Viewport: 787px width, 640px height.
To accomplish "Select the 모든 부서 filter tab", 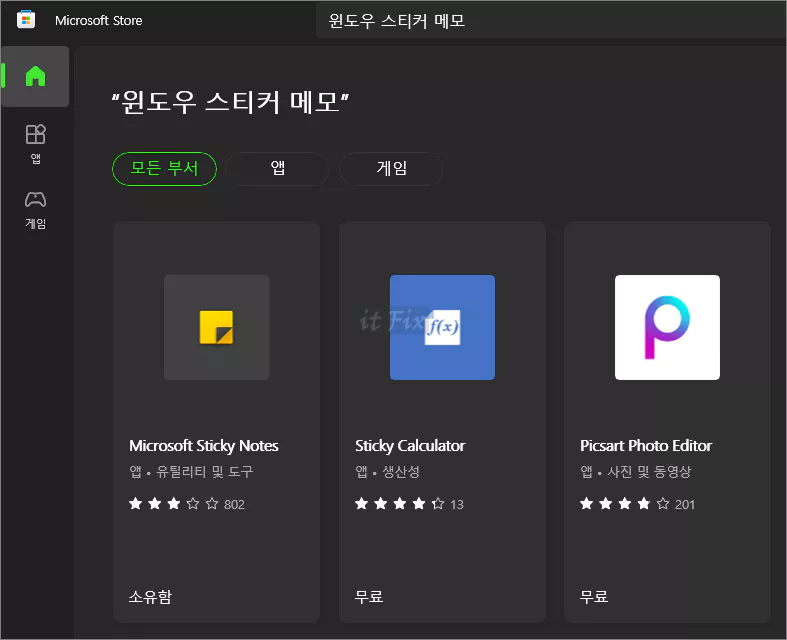I will pos(164,169).
